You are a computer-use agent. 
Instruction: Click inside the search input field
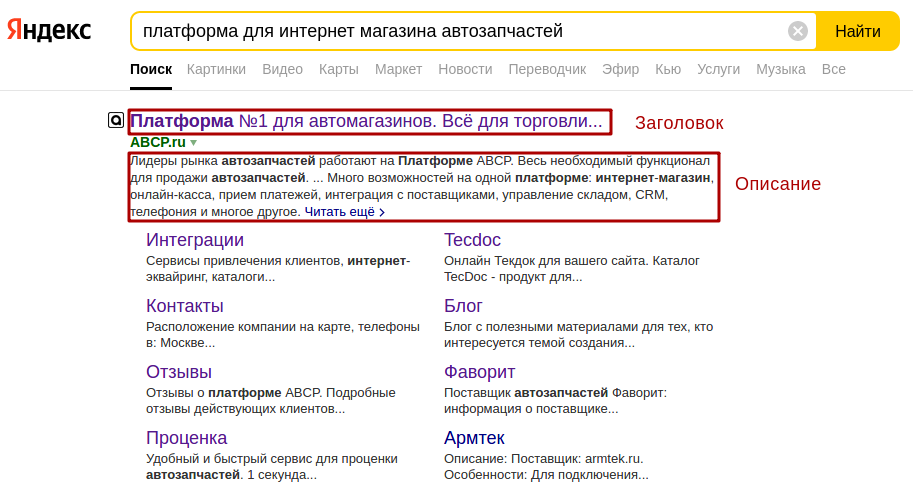tap(460, 31)
